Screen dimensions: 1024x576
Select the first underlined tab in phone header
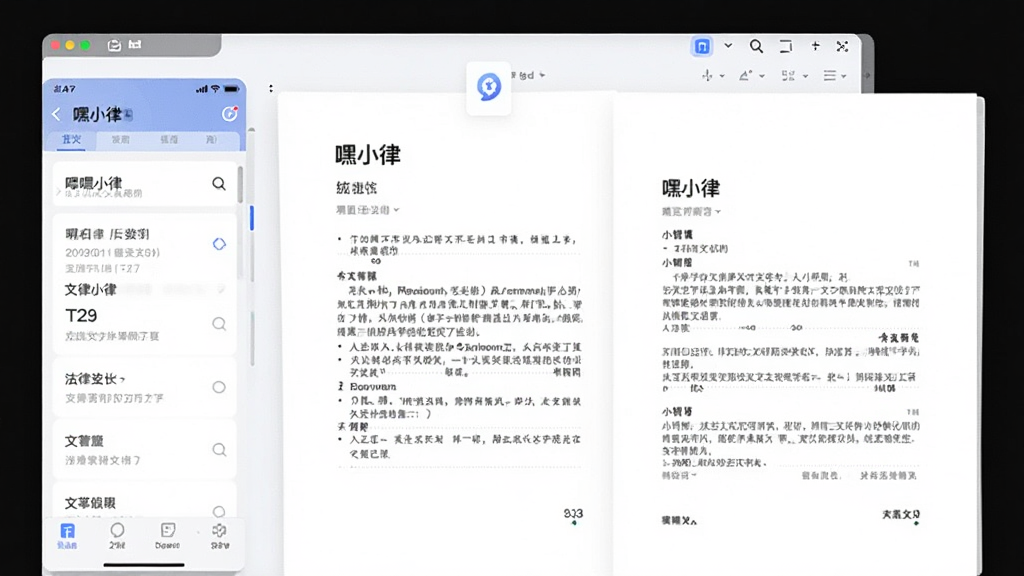(71, 140)
